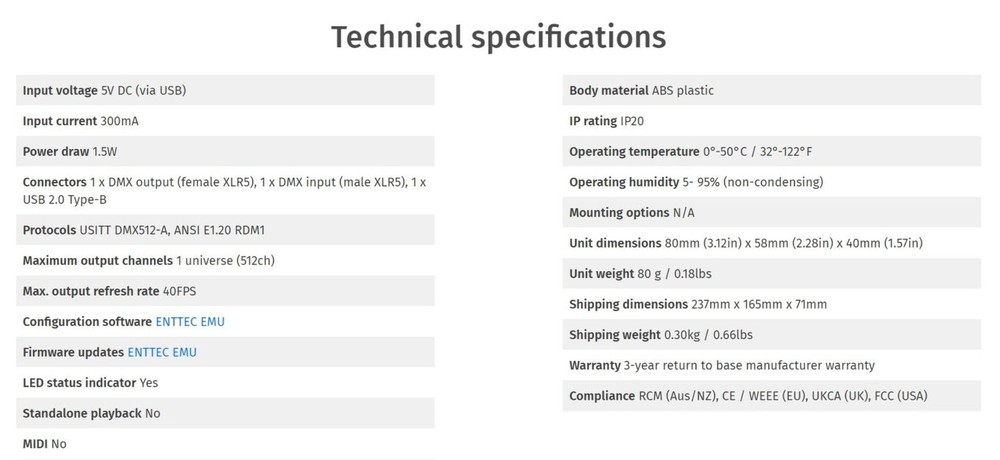Click the Connectors specification row
The image size is (1000, 460).
click(x=225, y=191)
